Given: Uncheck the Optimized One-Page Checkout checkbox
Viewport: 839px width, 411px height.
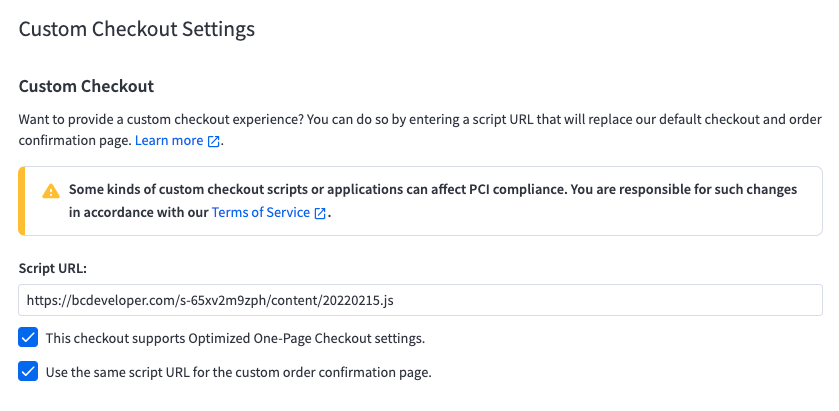Looking at the screenshot, I should tap(28, 337).
